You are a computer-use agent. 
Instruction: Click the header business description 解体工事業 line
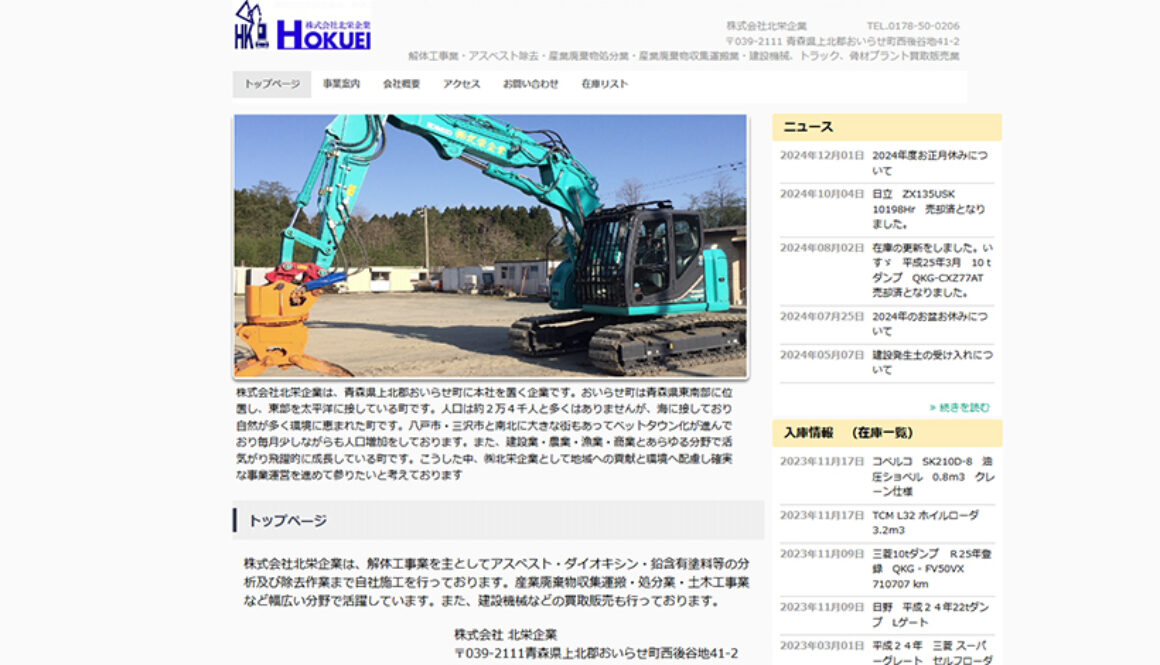point(684,56)
